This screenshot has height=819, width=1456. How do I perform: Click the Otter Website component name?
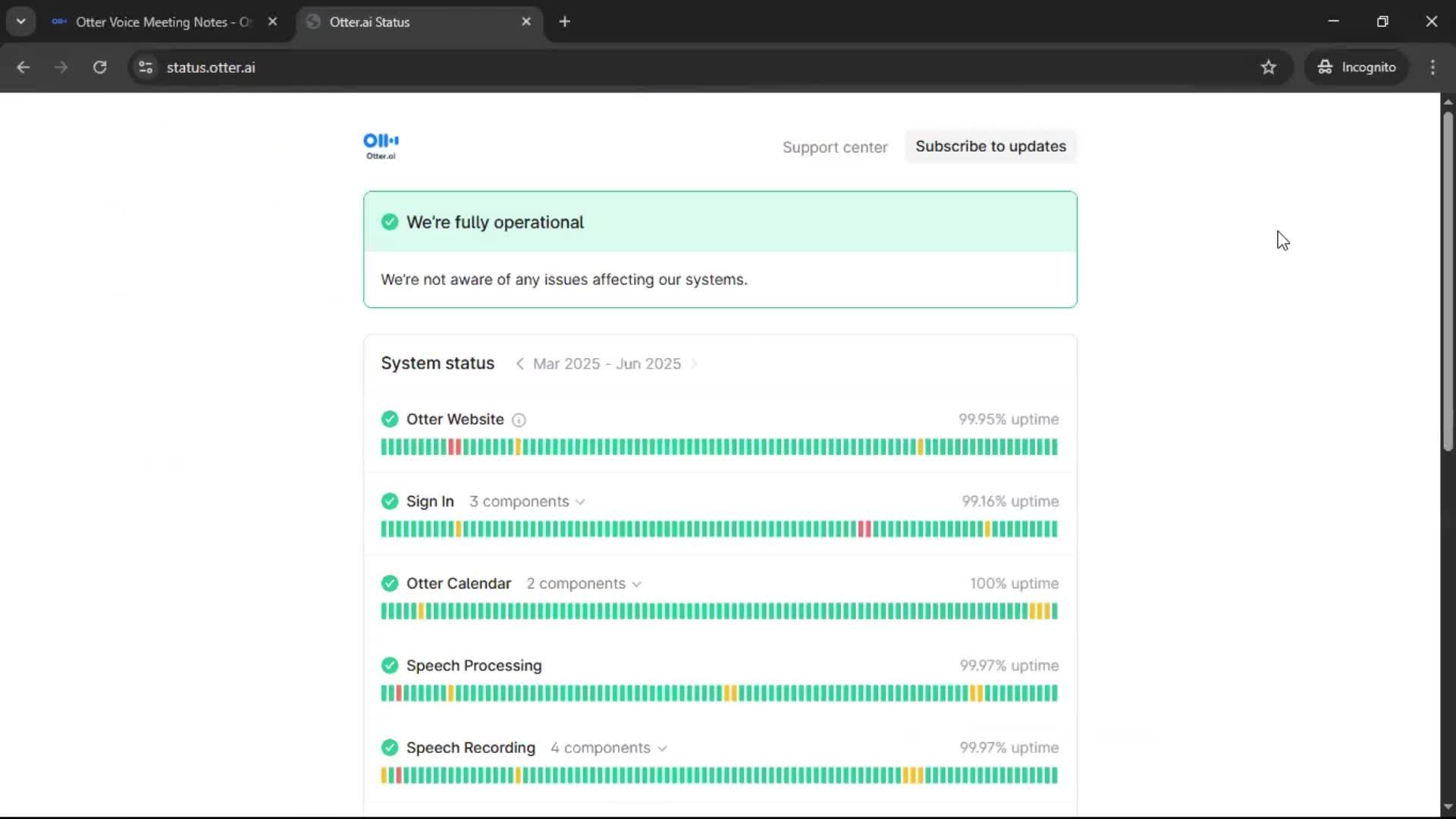pos(455,419)
